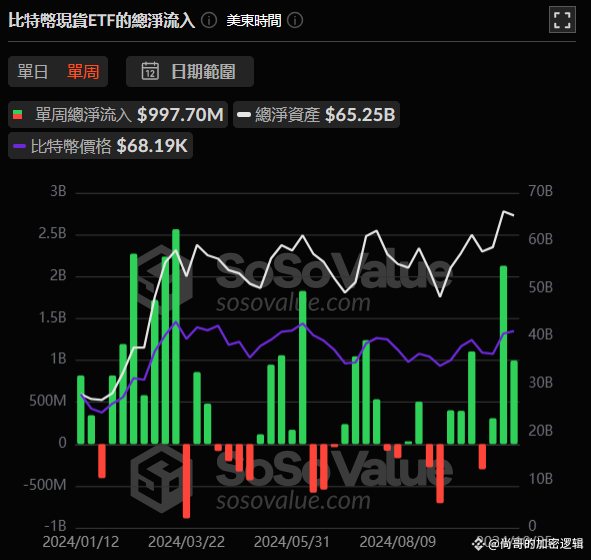
Task: Click the white line marker for 總淨資產
Action: [244, 115]
